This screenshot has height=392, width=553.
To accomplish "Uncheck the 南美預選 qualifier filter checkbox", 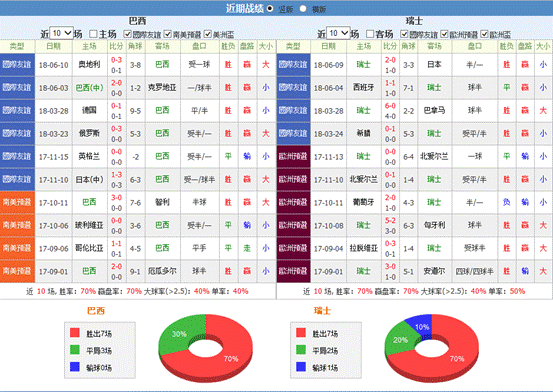I will 168,34.
